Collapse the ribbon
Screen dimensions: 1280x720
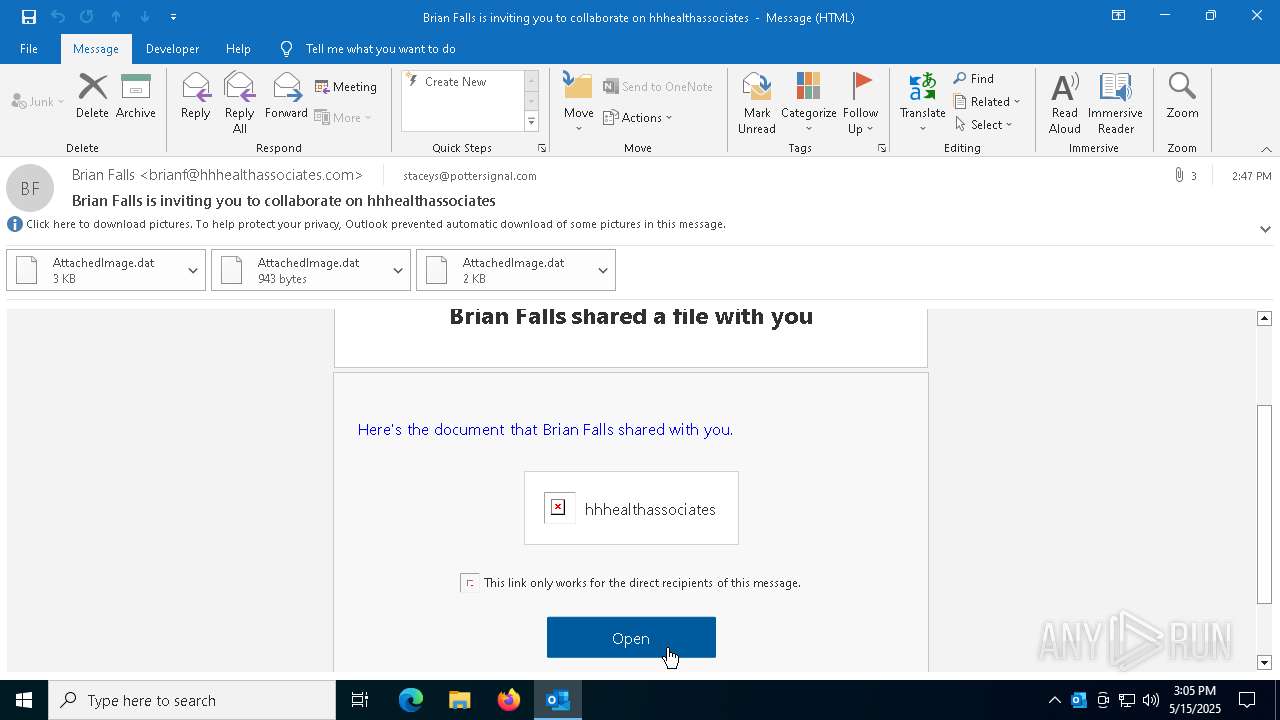(1266, 149)
